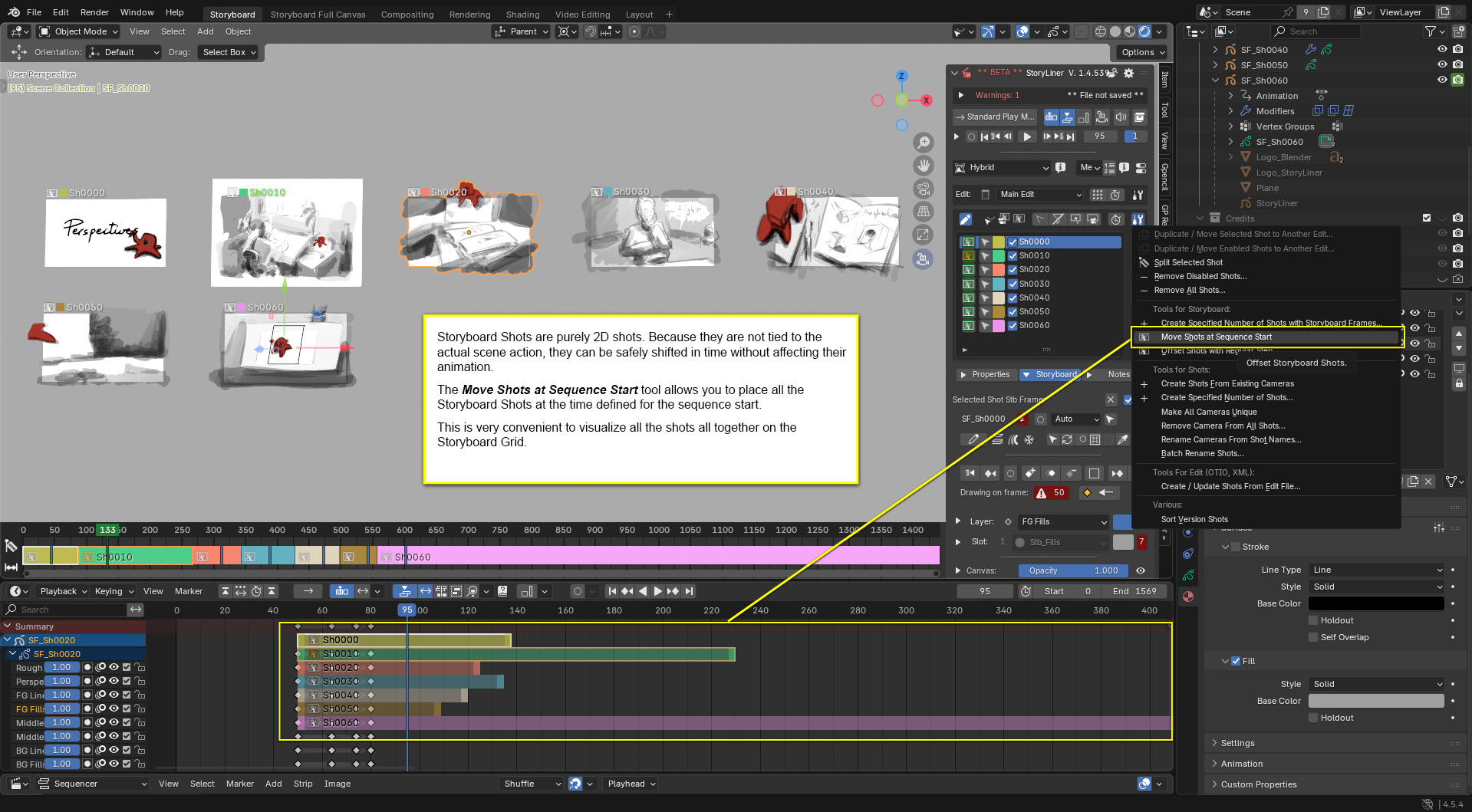
Task: Hide SF_Sh0040 with its eye icon
Action: tap(1442, 49)
